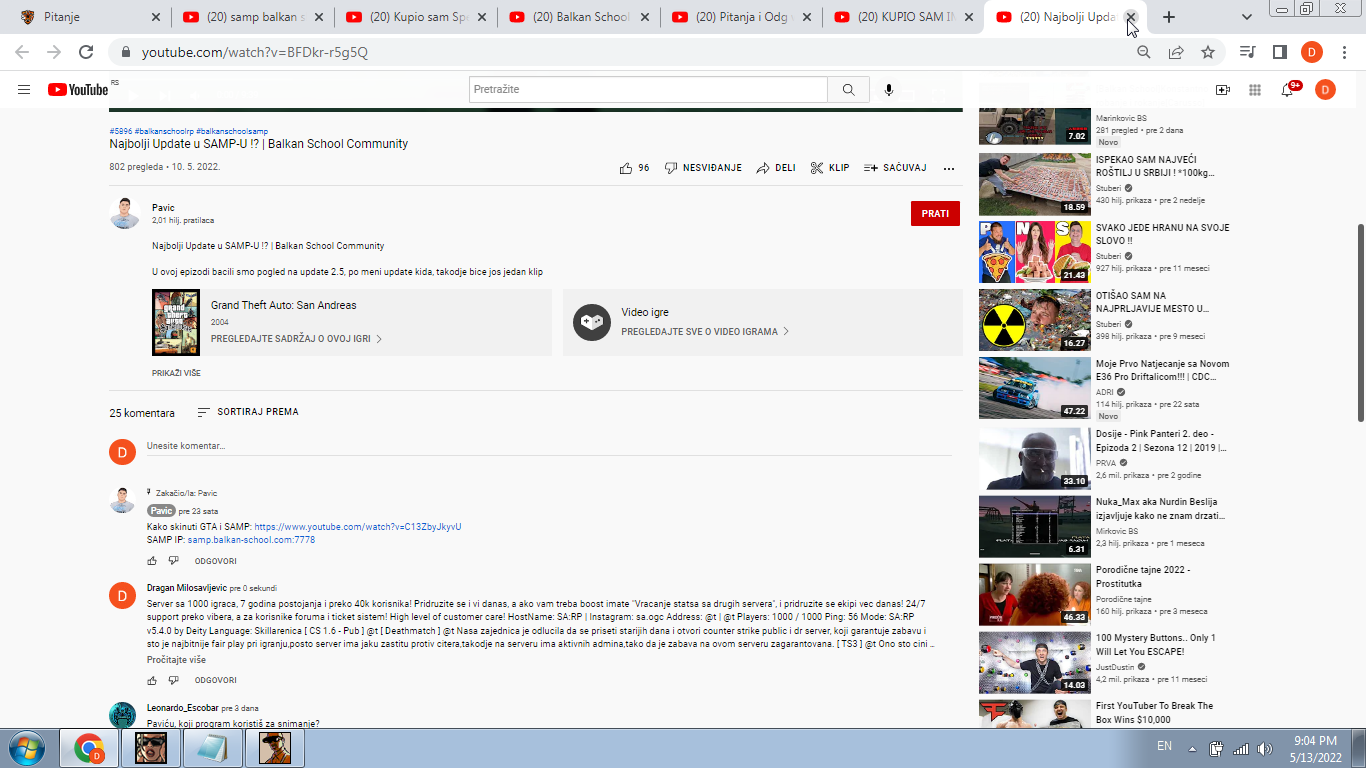Reply to Dragan Milosavljevic's comment
The height and width of the screenshot is (768, 1366).
215,680
